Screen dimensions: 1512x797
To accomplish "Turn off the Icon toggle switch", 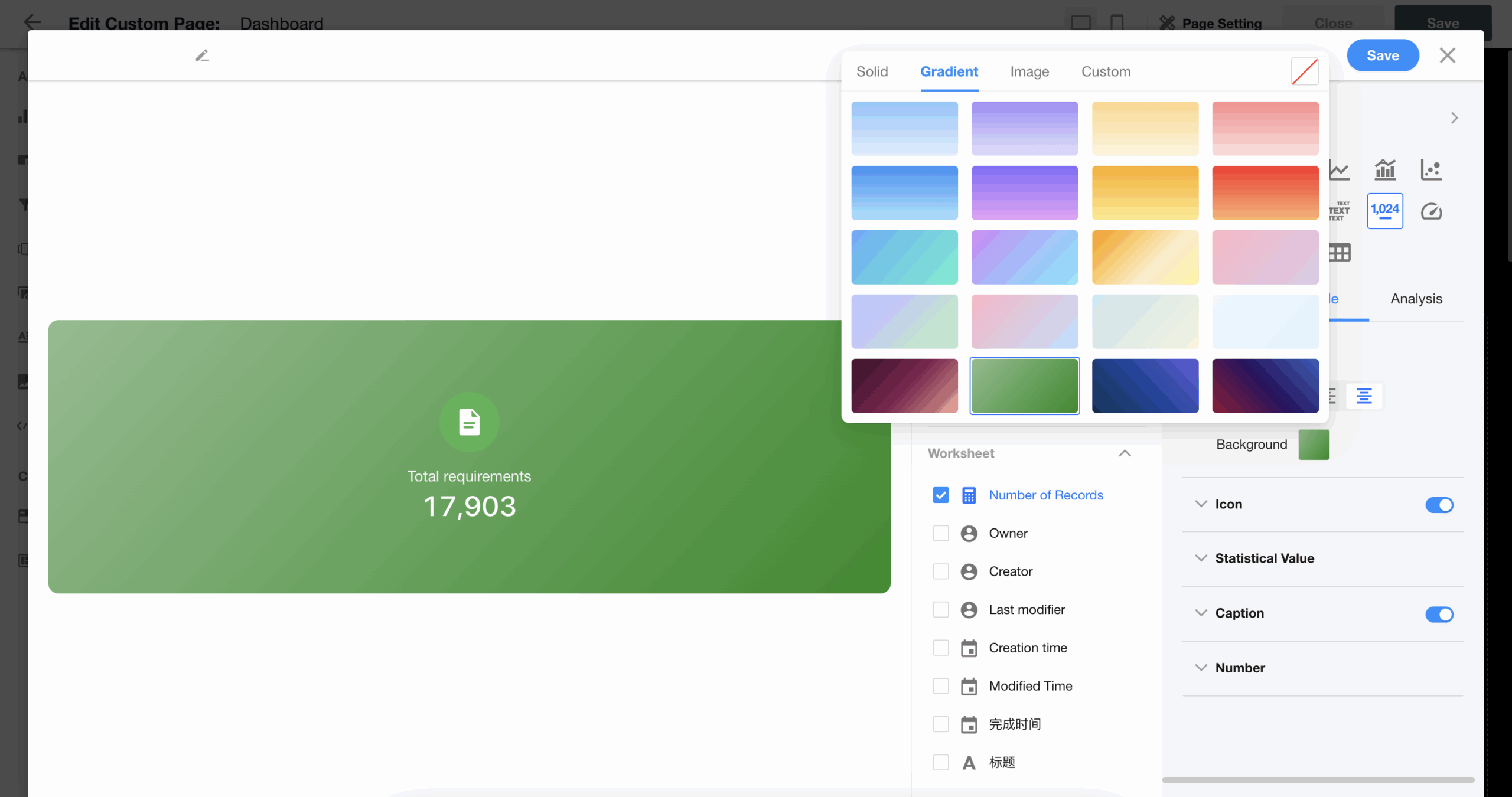I will click(x=1439, y=505).
